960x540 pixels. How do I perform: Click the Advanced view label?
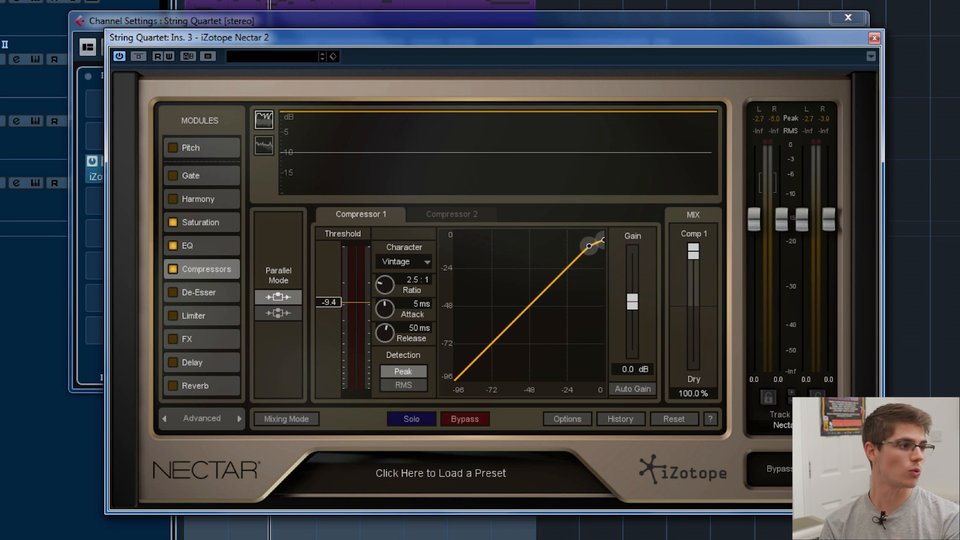pyautogui.click(x=201, y=419)
